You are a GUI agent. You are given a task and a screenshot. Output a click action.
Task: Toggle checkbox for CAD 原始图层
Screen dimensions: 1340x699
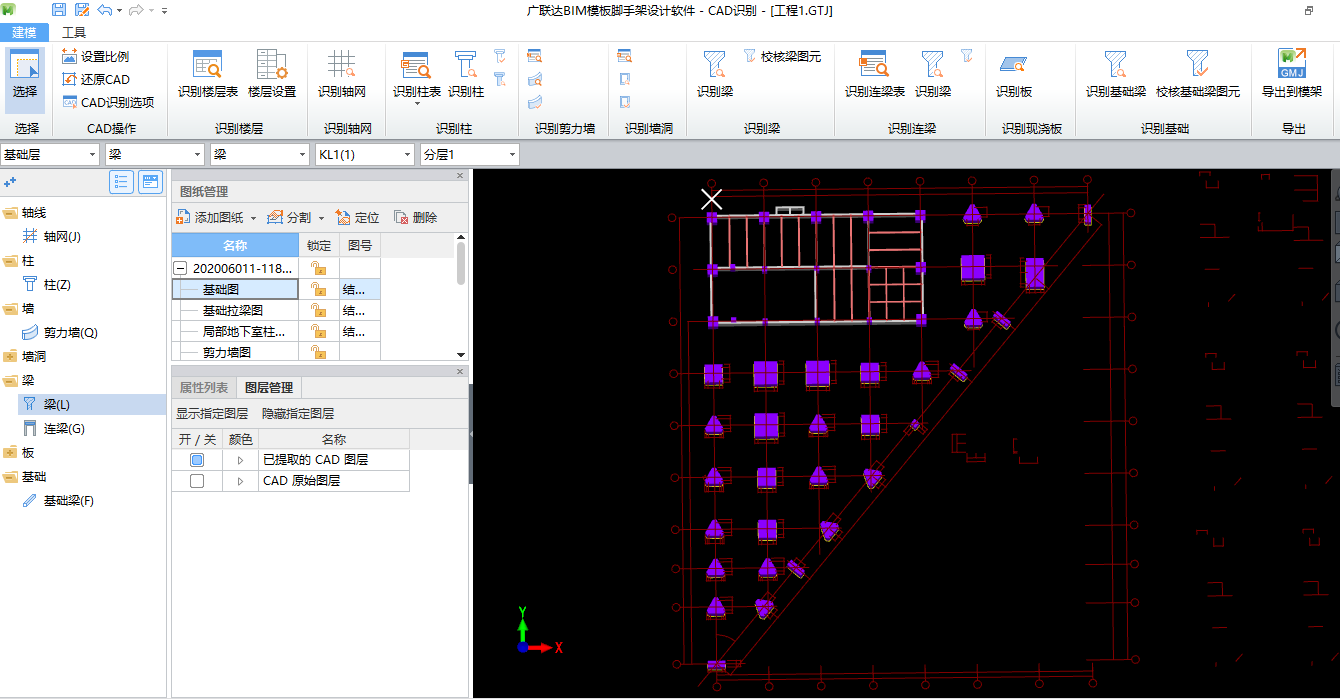[x=197, y=481]
